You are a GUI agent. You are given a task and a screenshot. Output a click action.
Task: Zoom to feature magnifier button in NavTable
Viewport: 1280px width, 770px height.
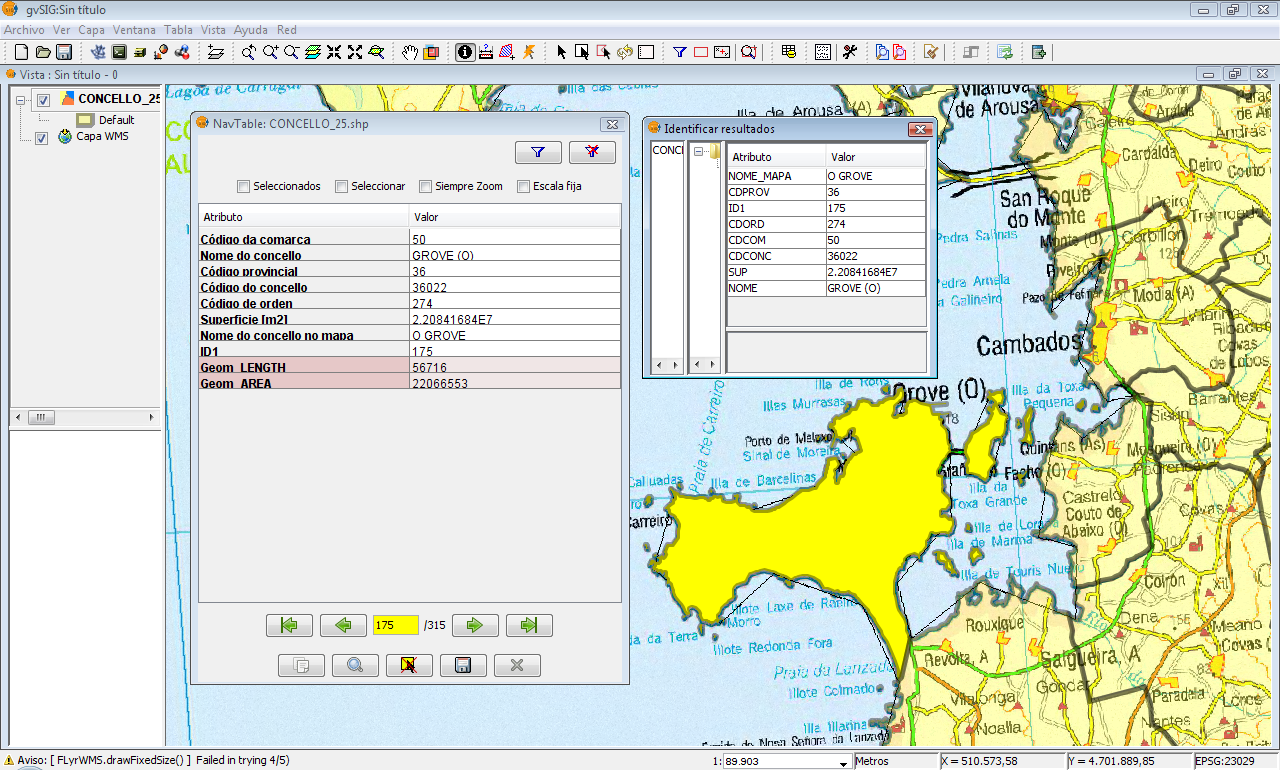pos(355,665)
